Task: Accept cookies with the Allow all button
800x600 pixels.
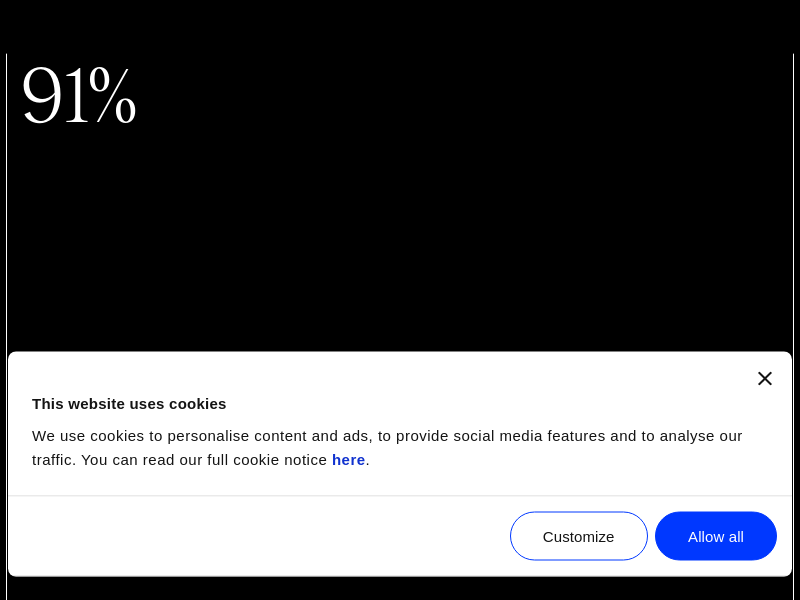Action: 715,536
